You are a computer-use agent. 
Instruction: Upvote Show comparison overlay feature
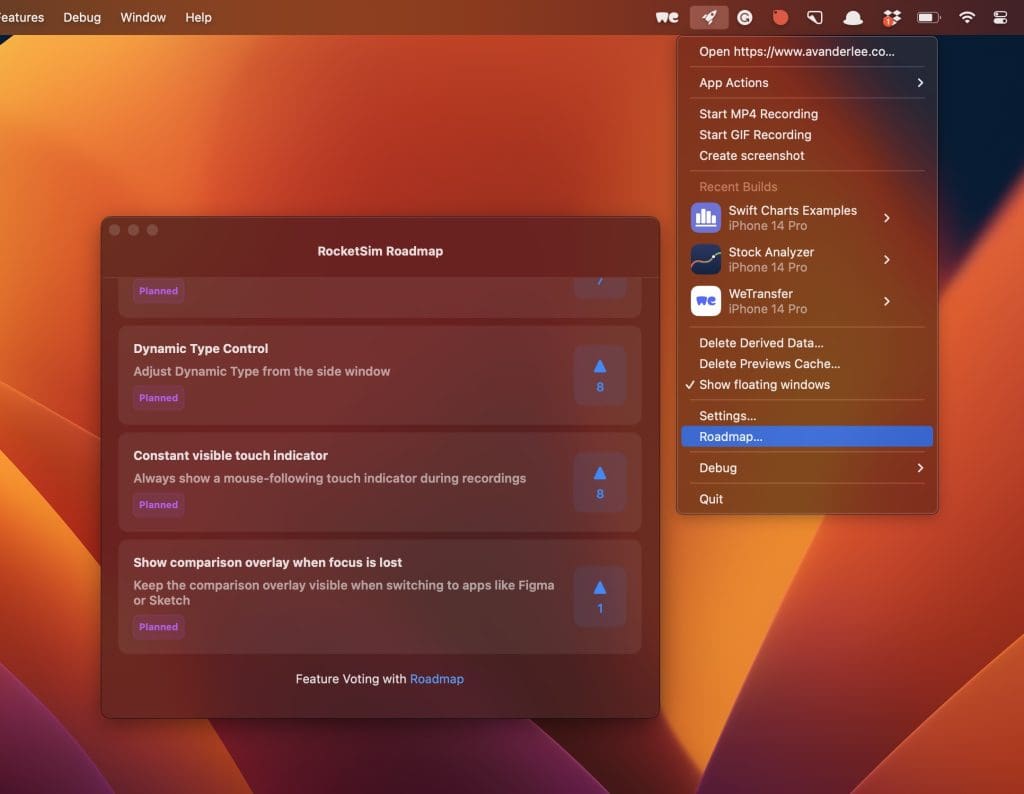pyautogui.click(x=600, y=597)
